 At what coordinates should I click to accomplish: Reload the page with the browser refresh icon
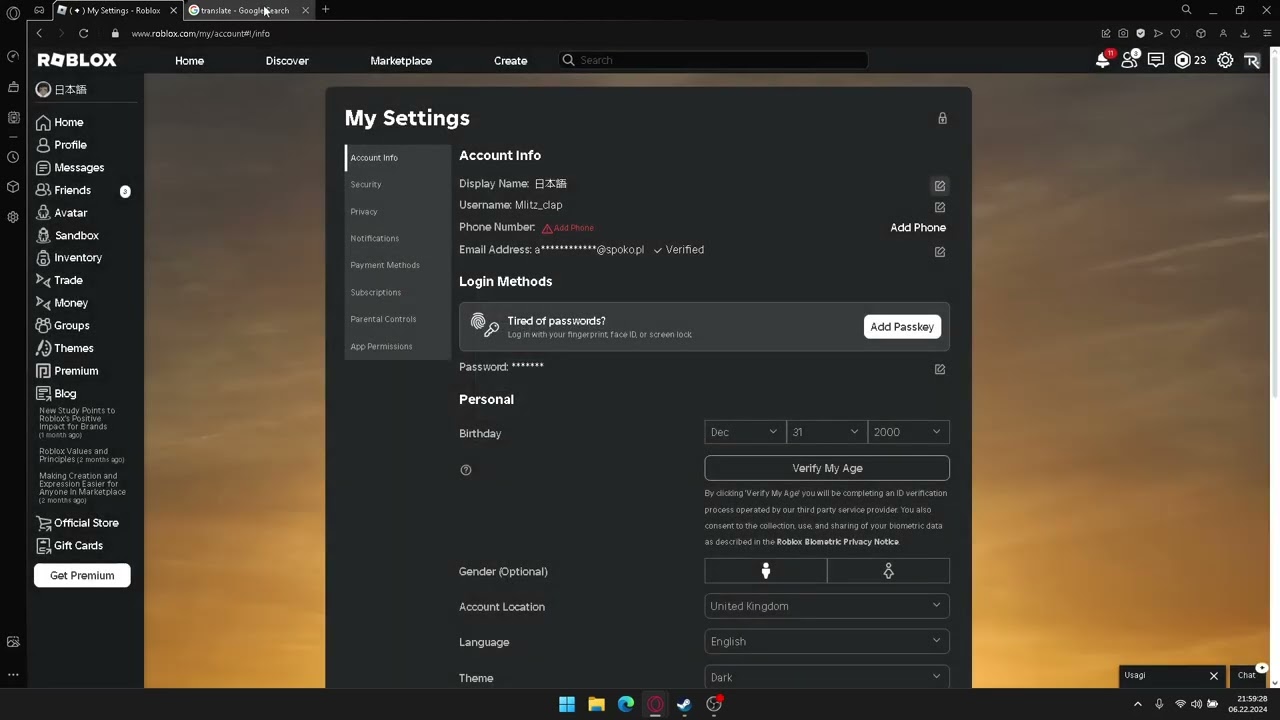pos(84,33)
